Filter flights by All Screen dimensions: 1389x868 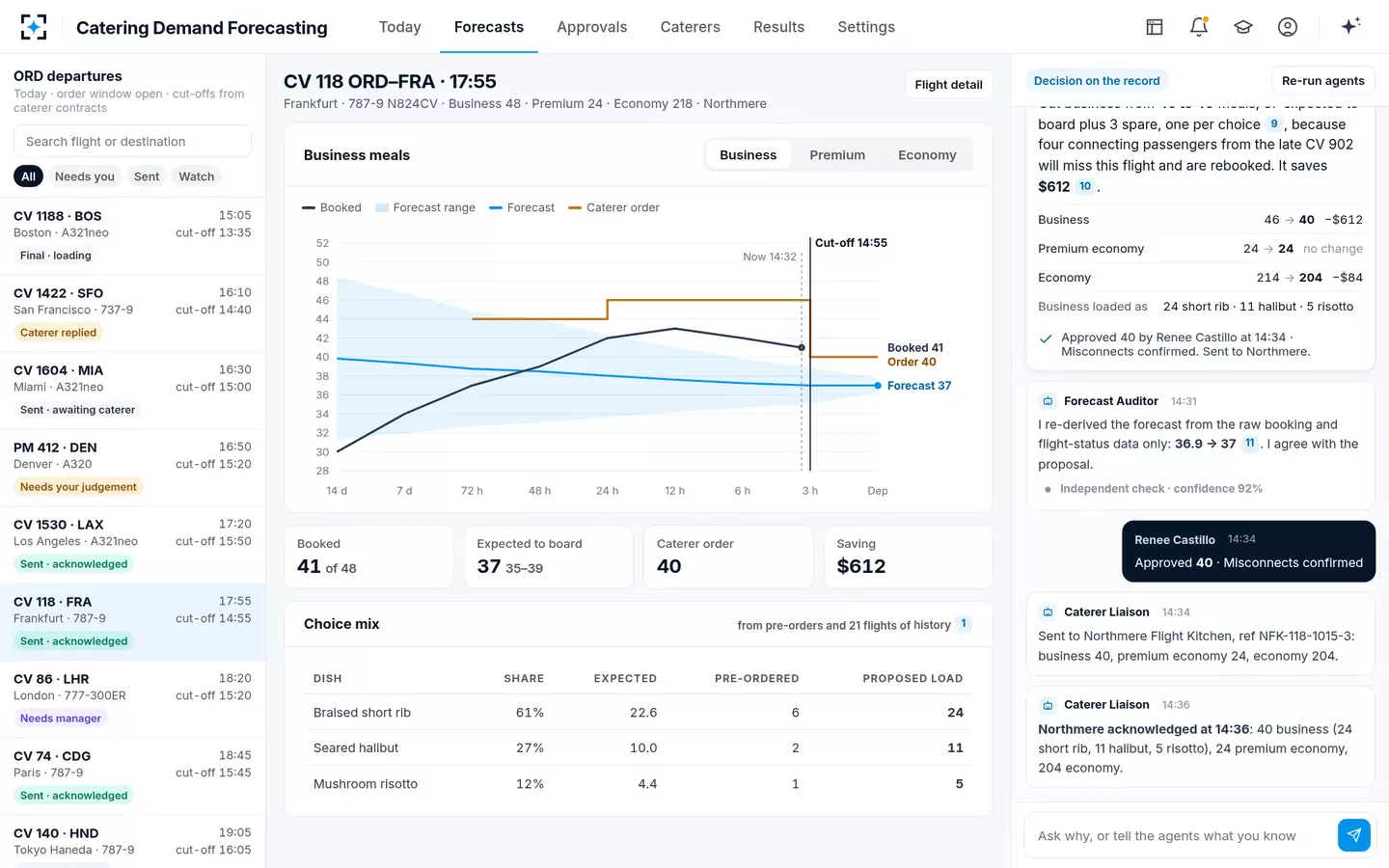(29, 176)
